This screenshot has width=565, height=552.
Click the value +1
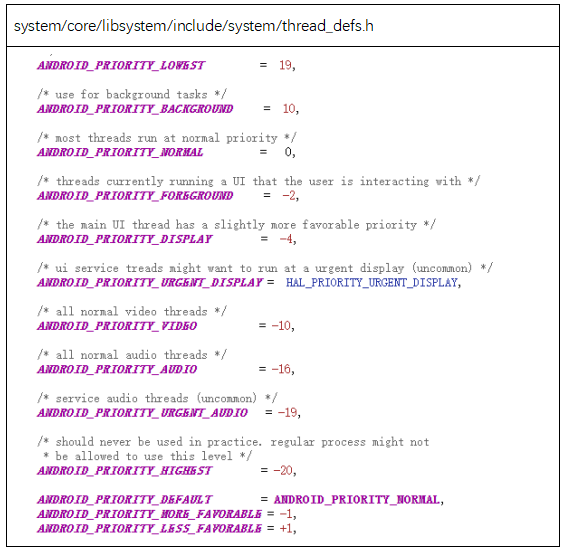[286, 528]
